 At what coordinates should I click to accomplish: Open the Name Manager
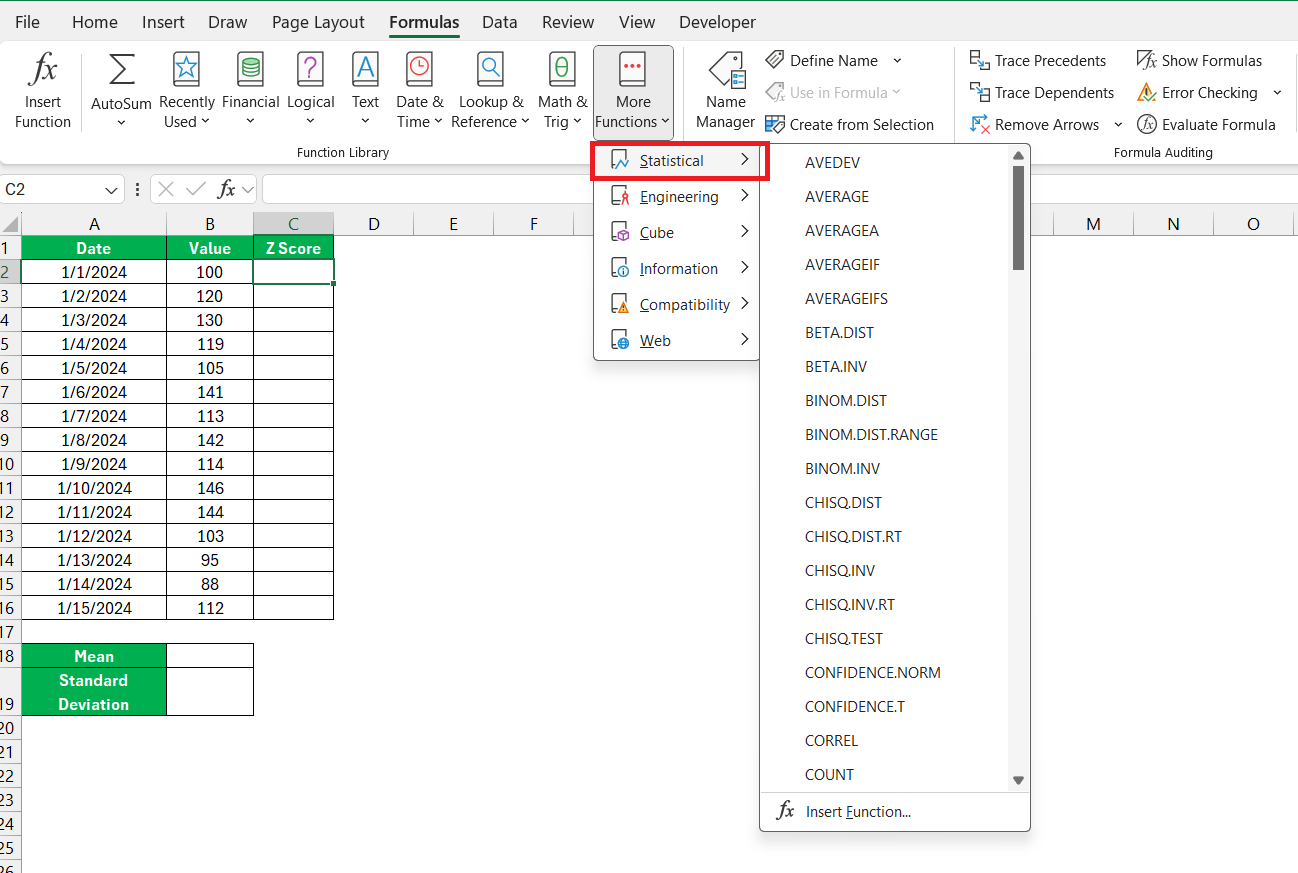(725, 92)
